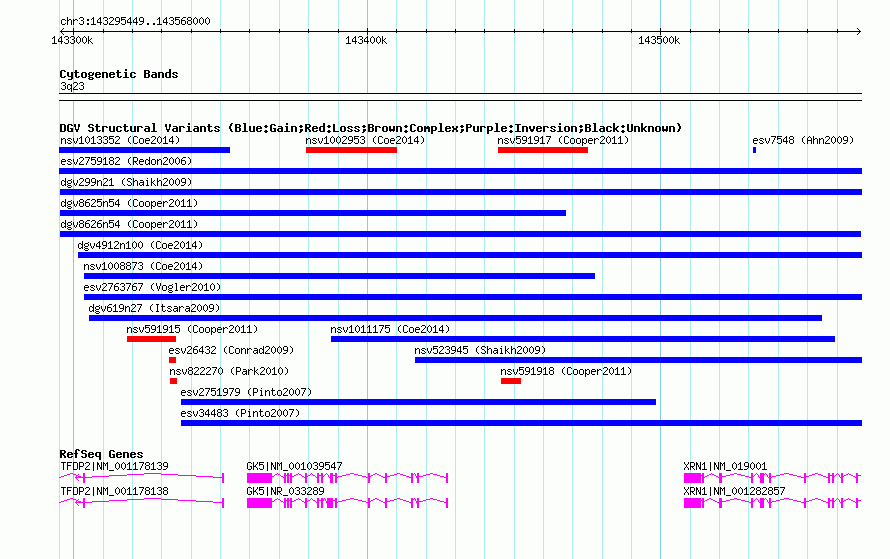Select the 3q23 band label
Viewport: 890px width, 559px height.
click(x=72, y=86)
